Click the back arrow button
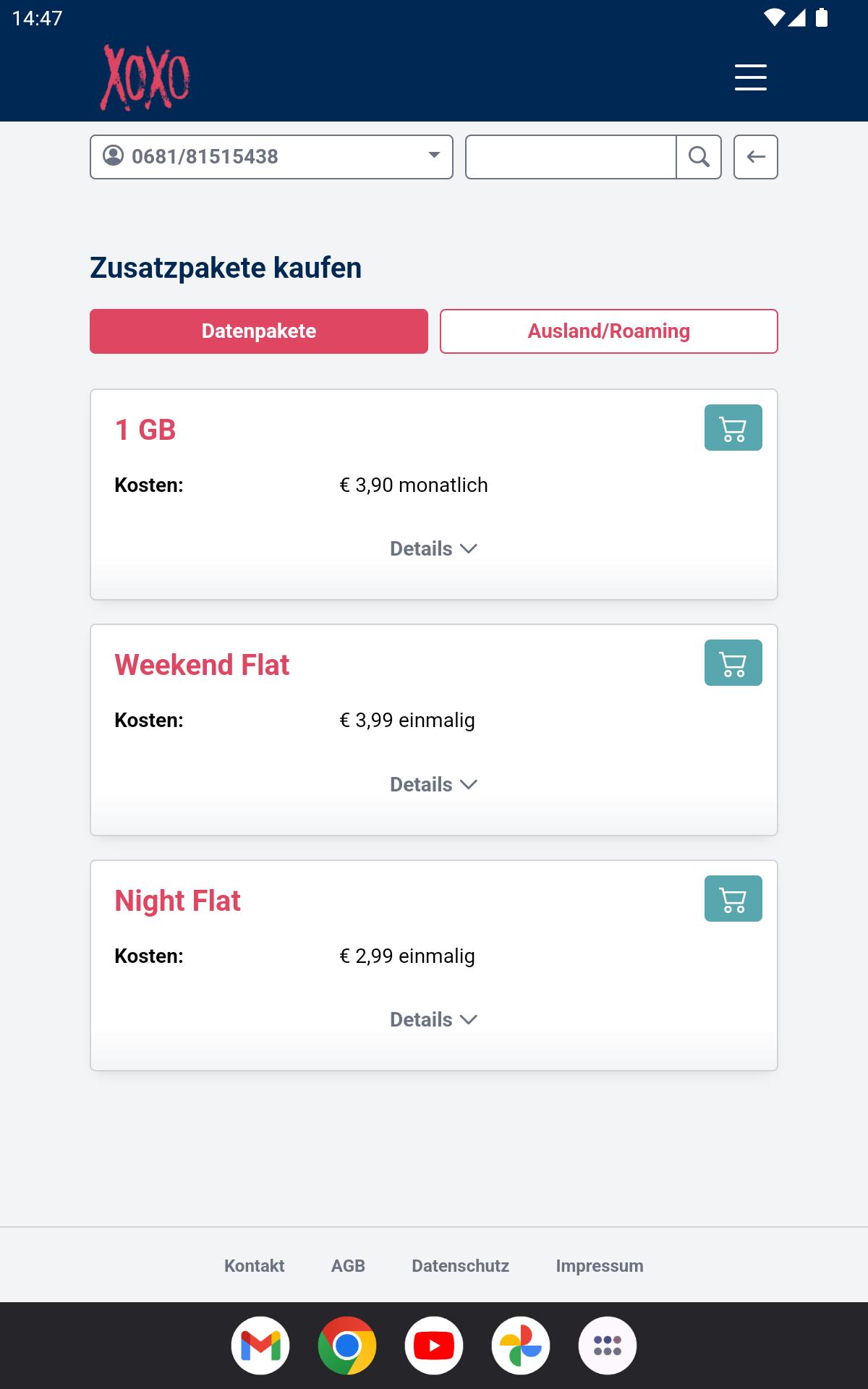 (756, 157)
